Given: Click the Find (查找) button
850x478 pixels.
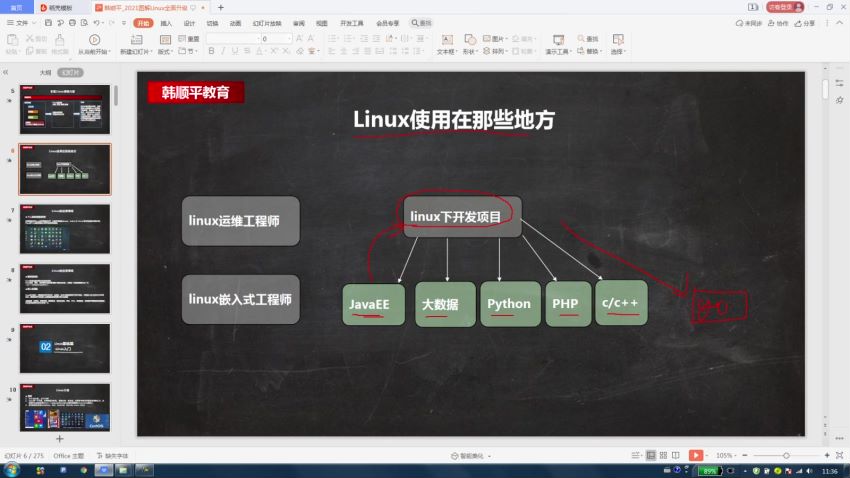Looking at the screenshot, I should [x=588, y=38].
